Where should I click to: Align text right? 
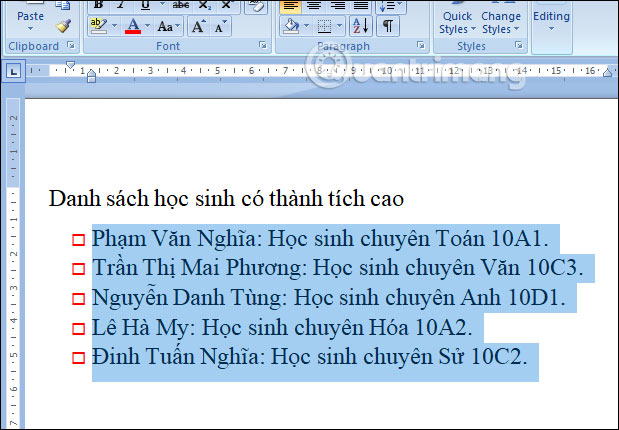click(338, 5)
